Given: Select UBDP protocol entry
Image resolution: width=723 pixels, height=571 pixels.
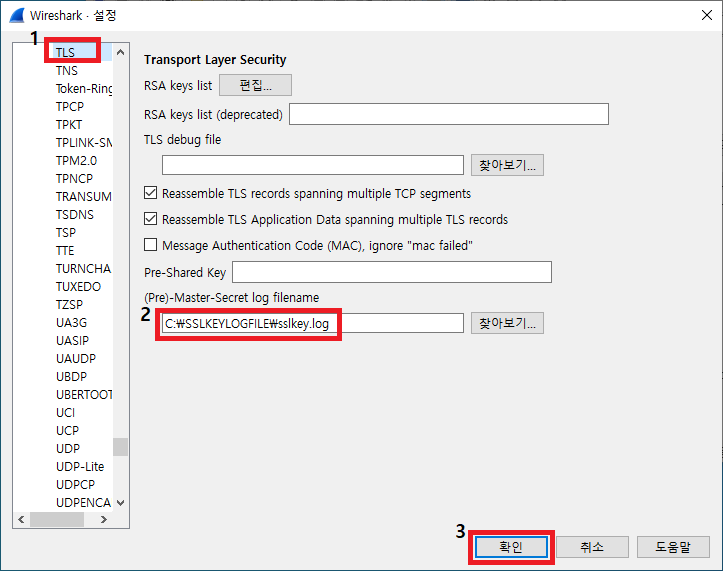Looking at the screenshot, I should 71,376.
